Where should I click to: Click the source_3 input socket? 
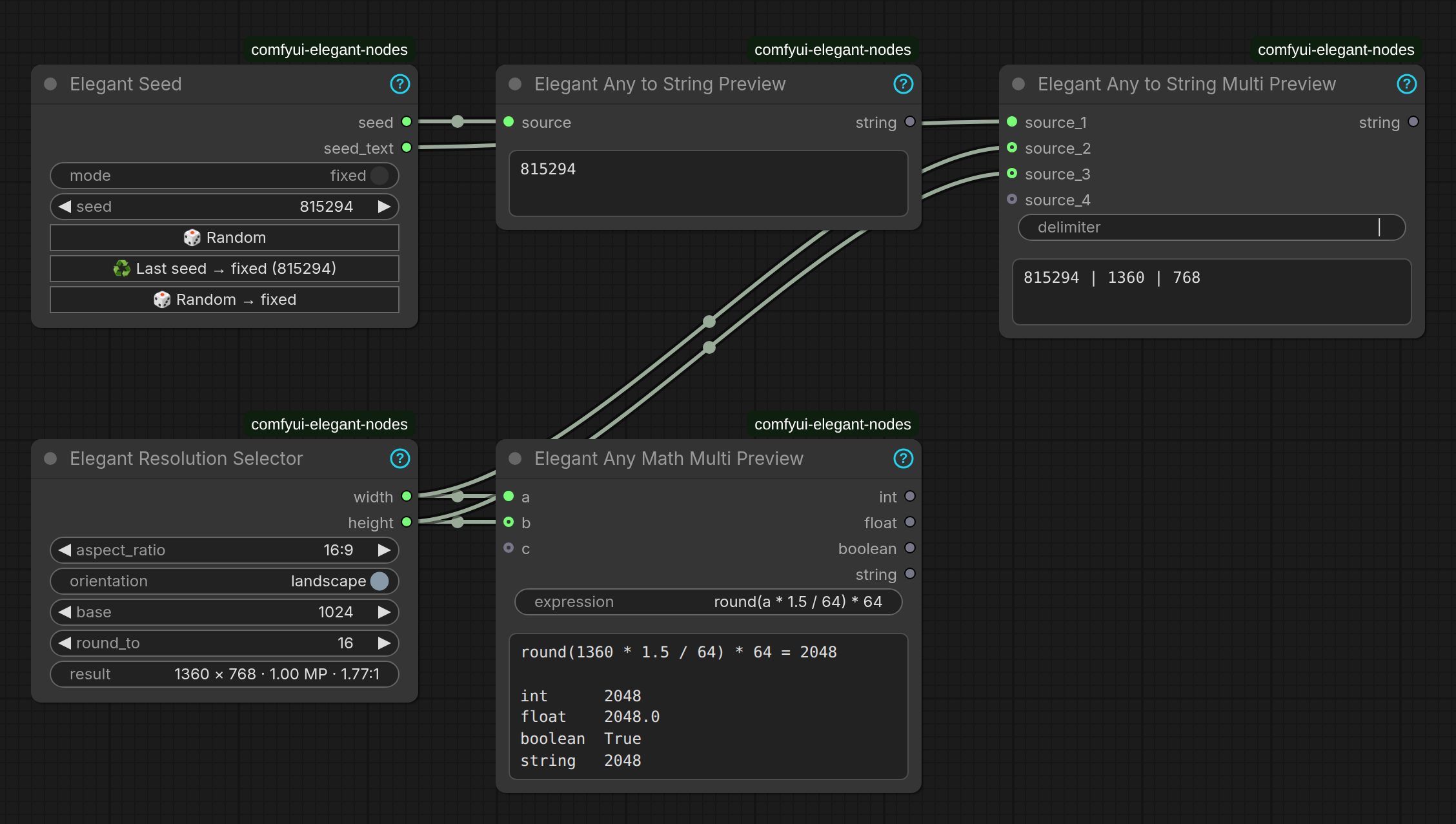point(1012,173)
